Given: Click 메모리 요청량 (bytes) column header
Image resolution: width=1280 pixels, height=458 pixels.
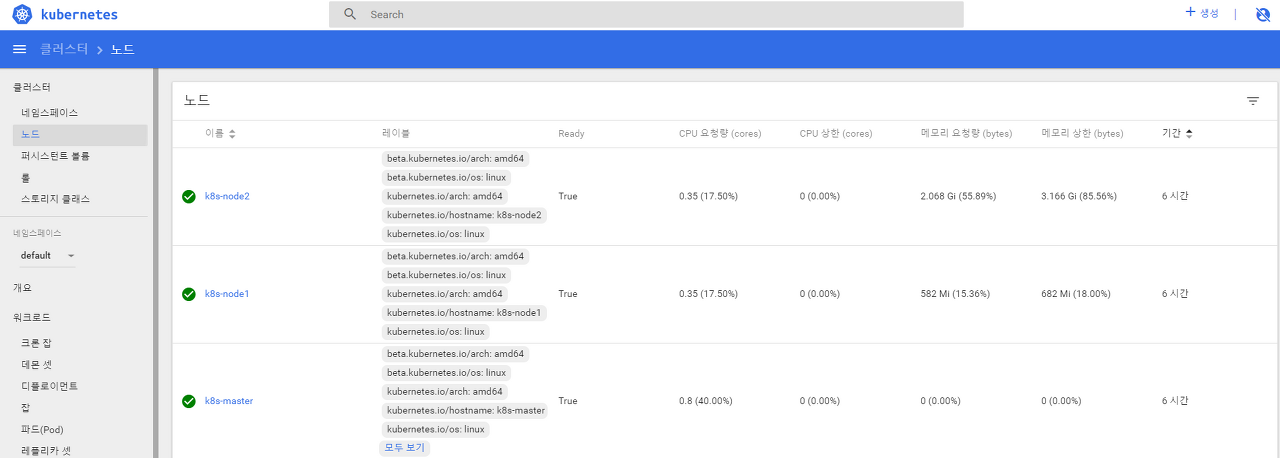Looking at the screenshot, I should [965, 133].
